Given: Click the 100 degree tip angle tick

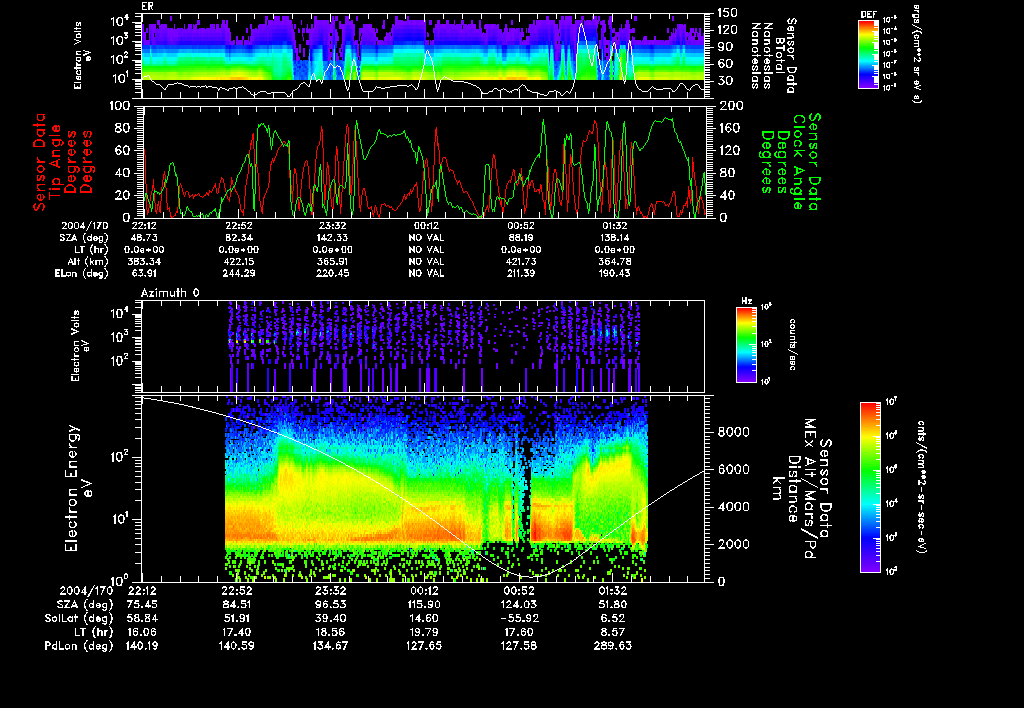Looking at the screenshot, I should click(121, 105).
